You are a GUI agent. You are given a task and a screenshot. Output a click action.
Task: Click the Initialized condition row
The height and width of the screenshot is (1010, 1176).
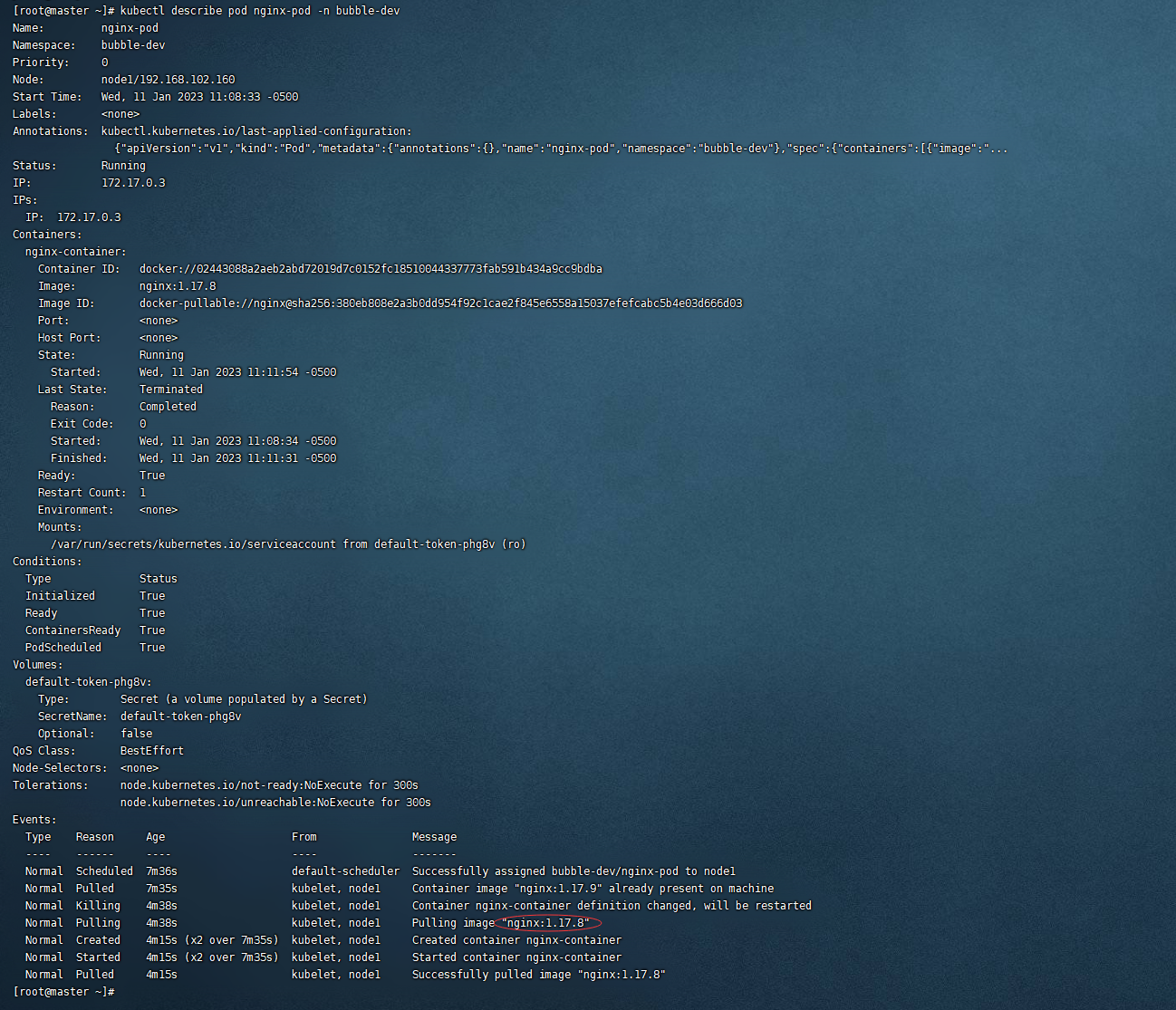click(x=95, y=596)
